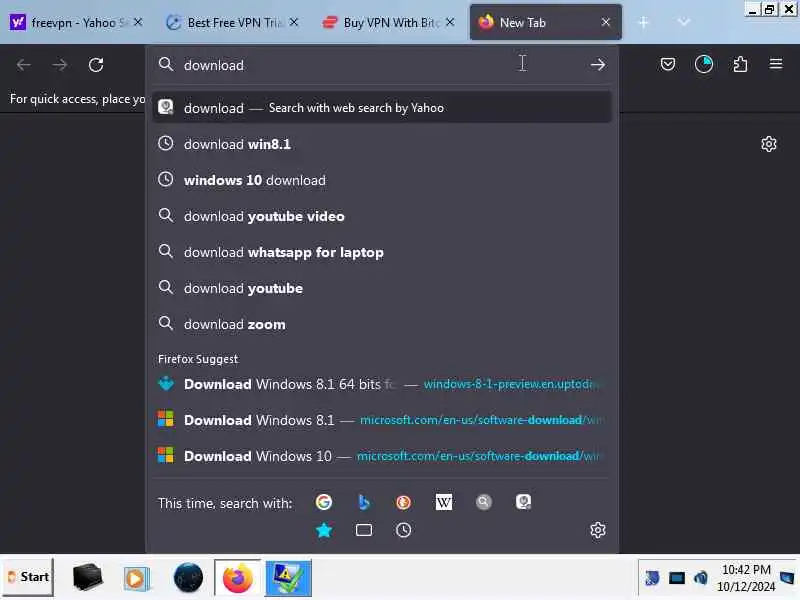Pick suggestion 'download youtube video'
The height and width of the screenshot is (600, 800).
click(382, 216)
